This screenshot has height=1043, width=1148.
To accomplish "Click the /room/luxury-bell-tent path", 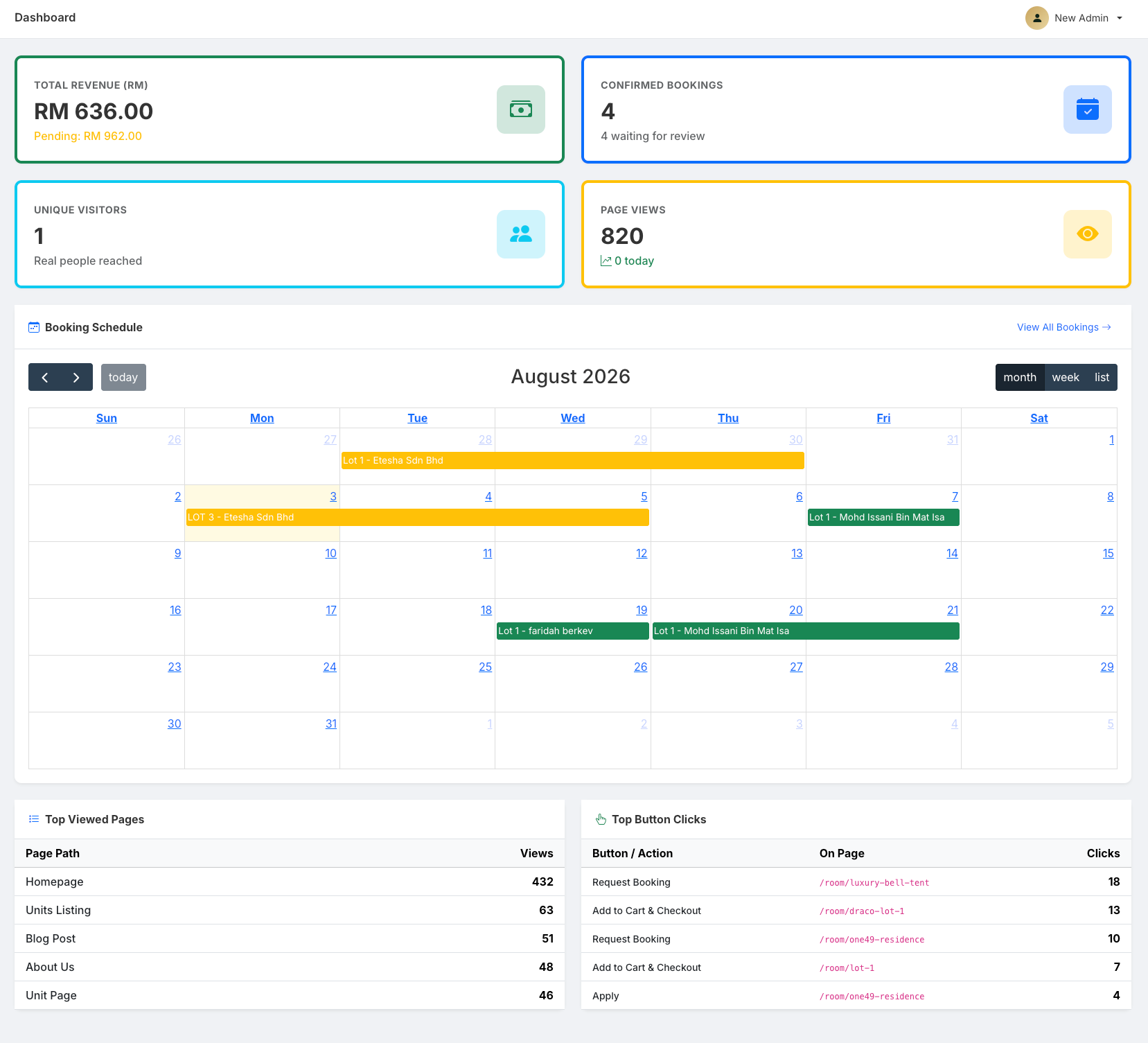I will [x=874, y=882].
